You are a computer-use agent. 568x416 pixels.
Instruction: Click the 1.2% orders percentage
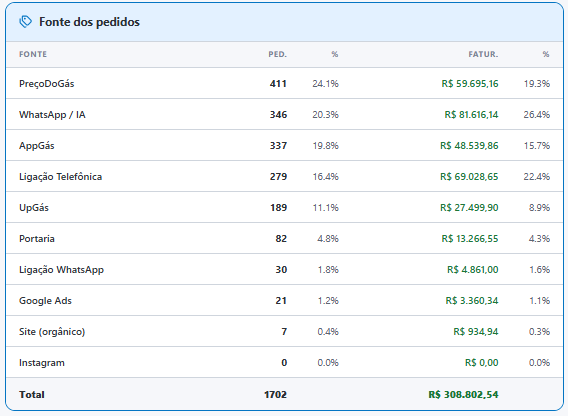click(328, 301)
